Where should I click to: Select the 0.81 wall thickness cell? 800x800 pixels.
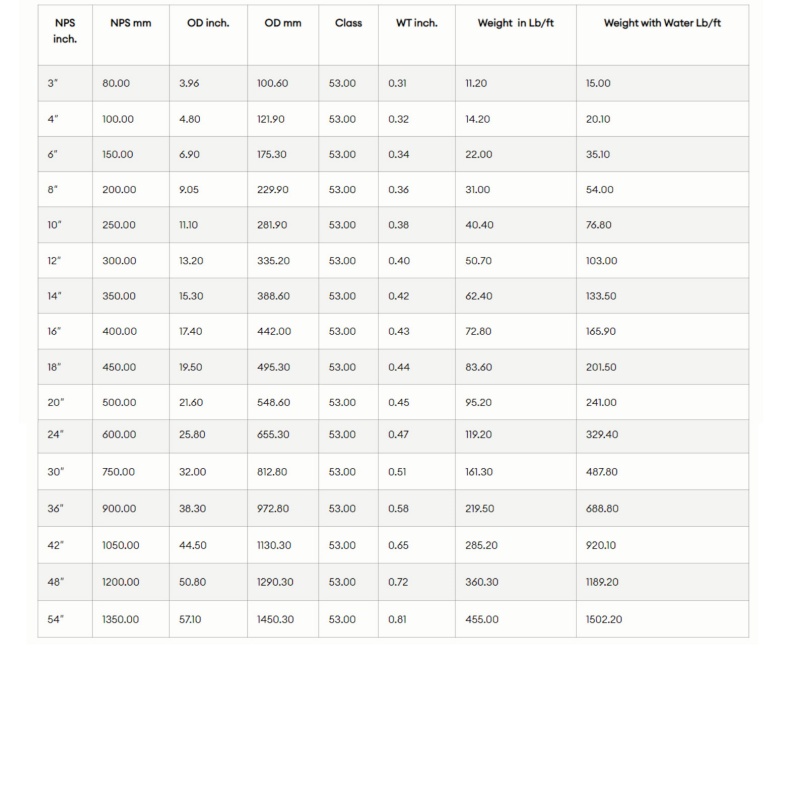tap(398, 620)
